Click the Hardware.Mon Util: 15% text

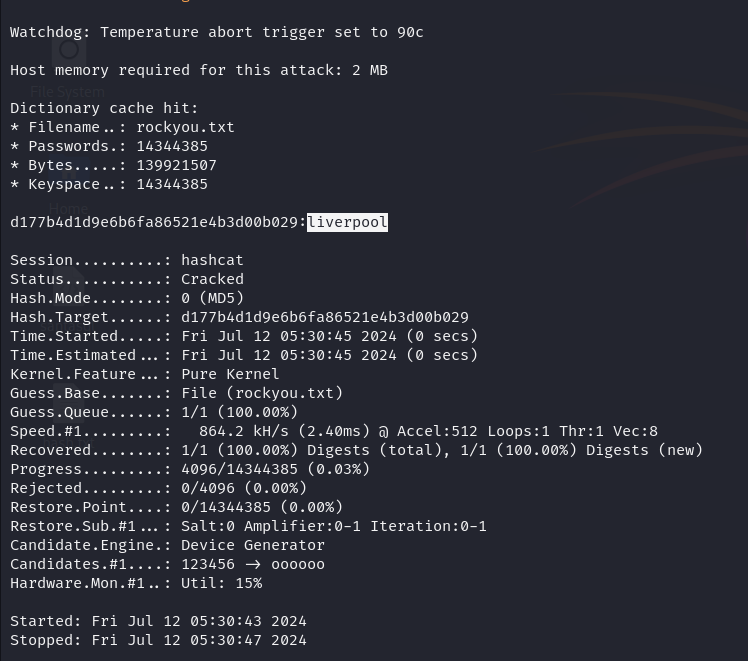point(221,583)
